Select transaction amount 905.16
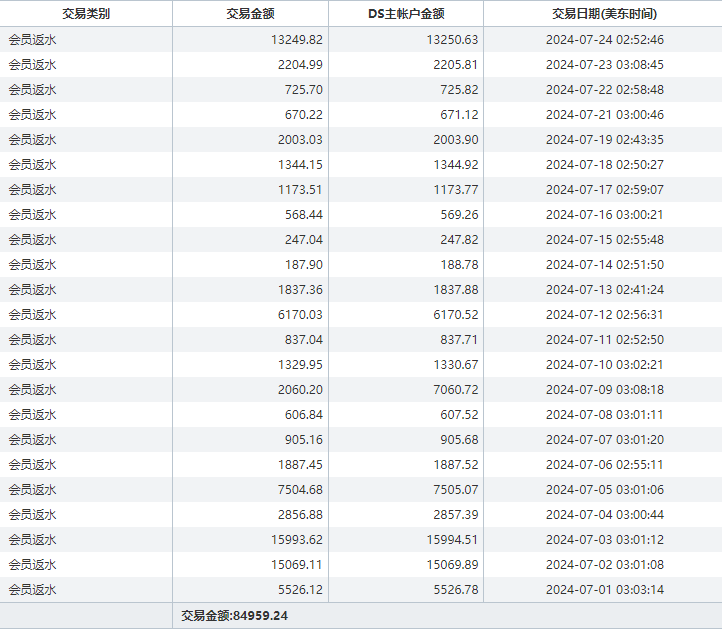Image resolution: width=722 pixels, height=629 pixels. [x=304, y=440]
